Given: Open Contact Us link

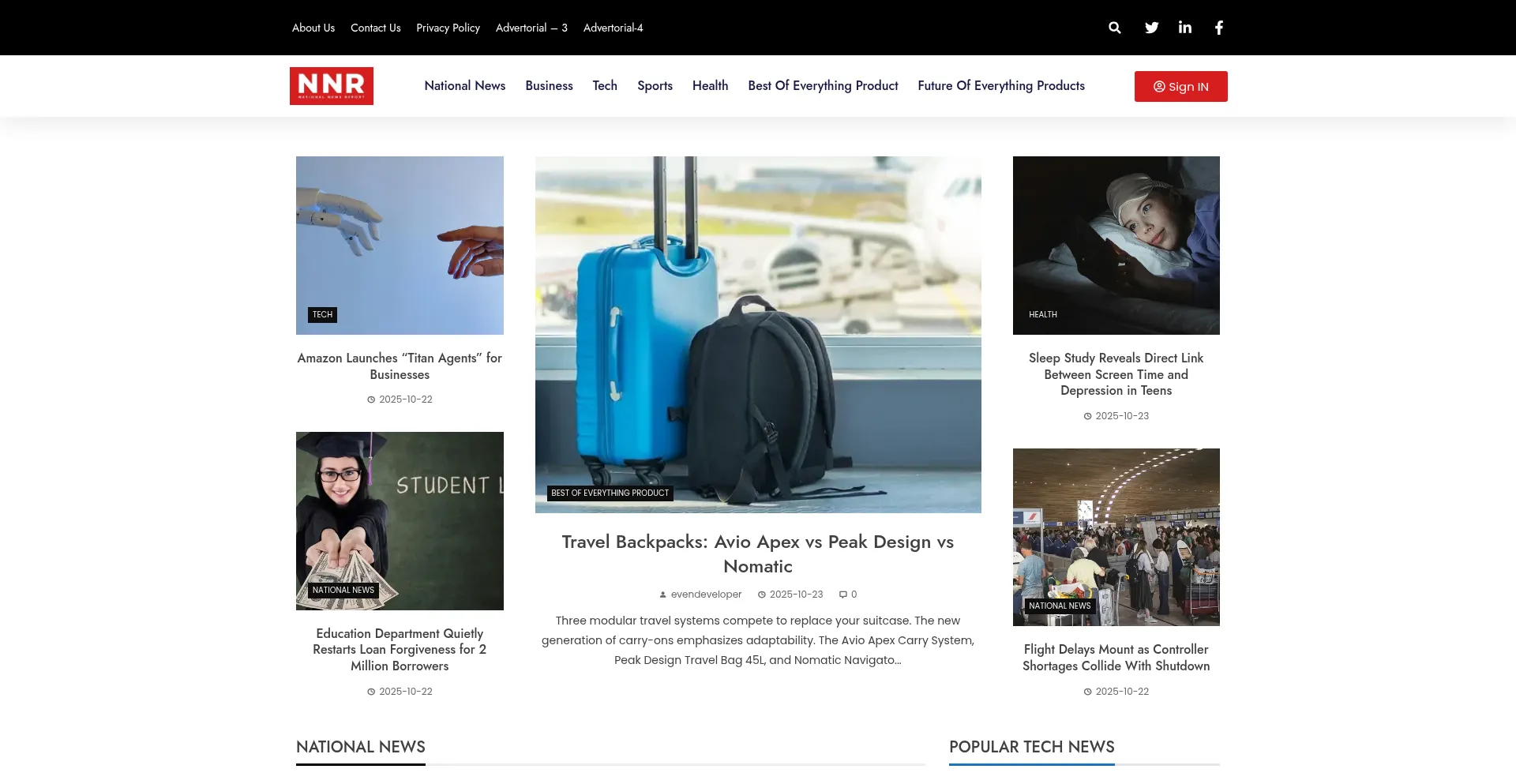Looking at the screenshot, I should (376, 28).
